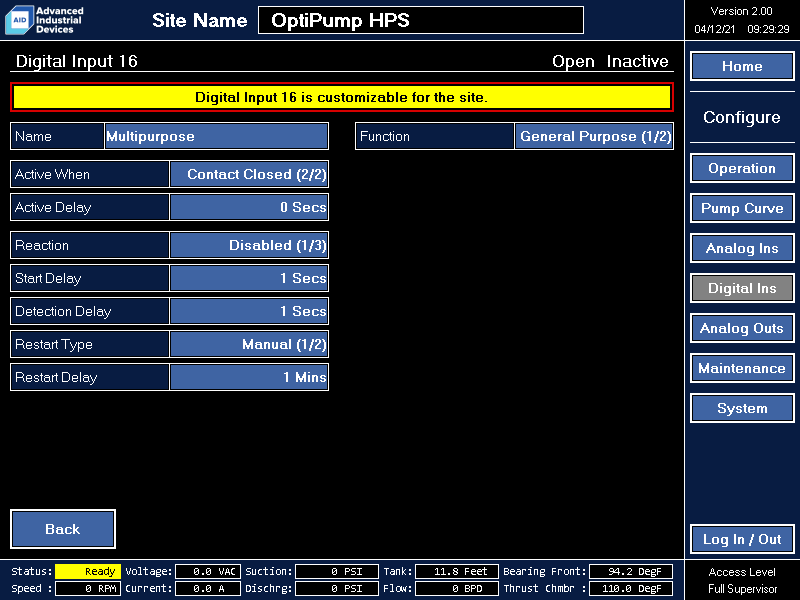The width and height of the screenshot is (800, 600).
Task: Click the date 04/12/21
Action: pyautogui.click(x=714, y=29)
